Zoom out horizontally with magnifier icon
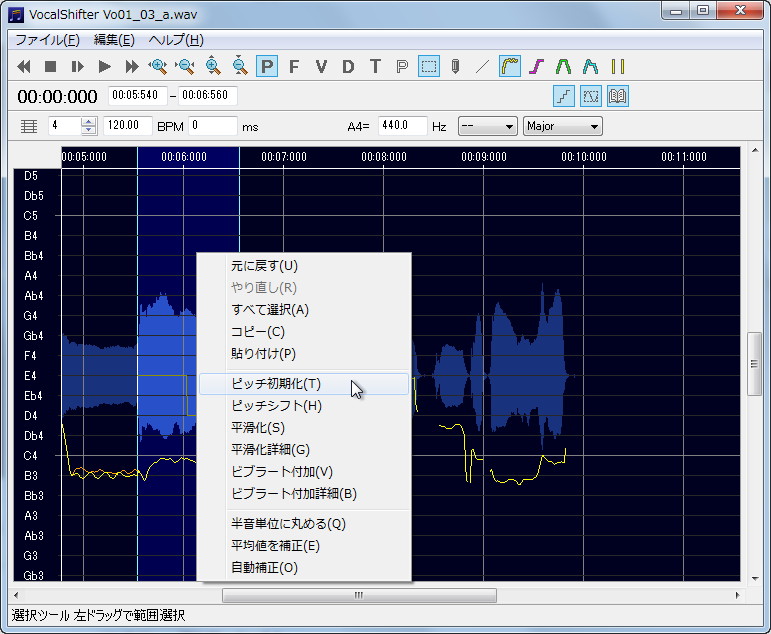 185,66
